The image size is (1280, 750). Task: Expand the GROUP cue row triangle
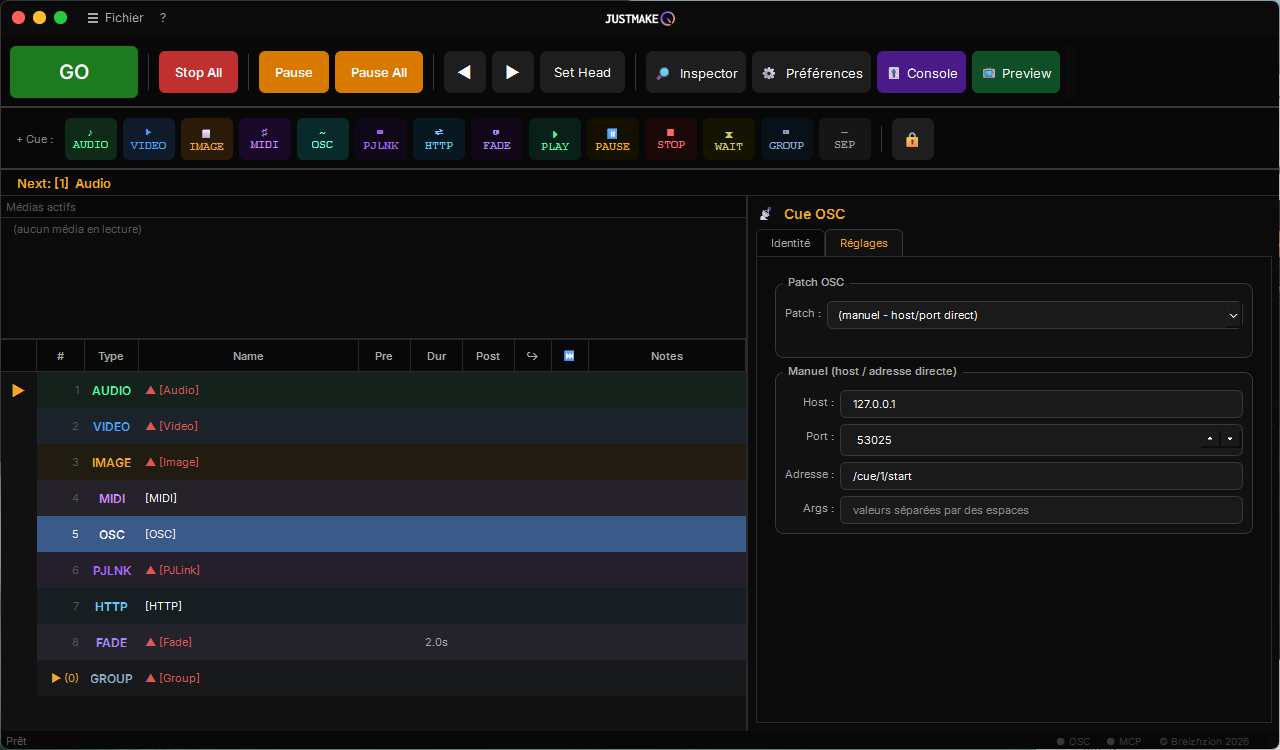(57, 678)
